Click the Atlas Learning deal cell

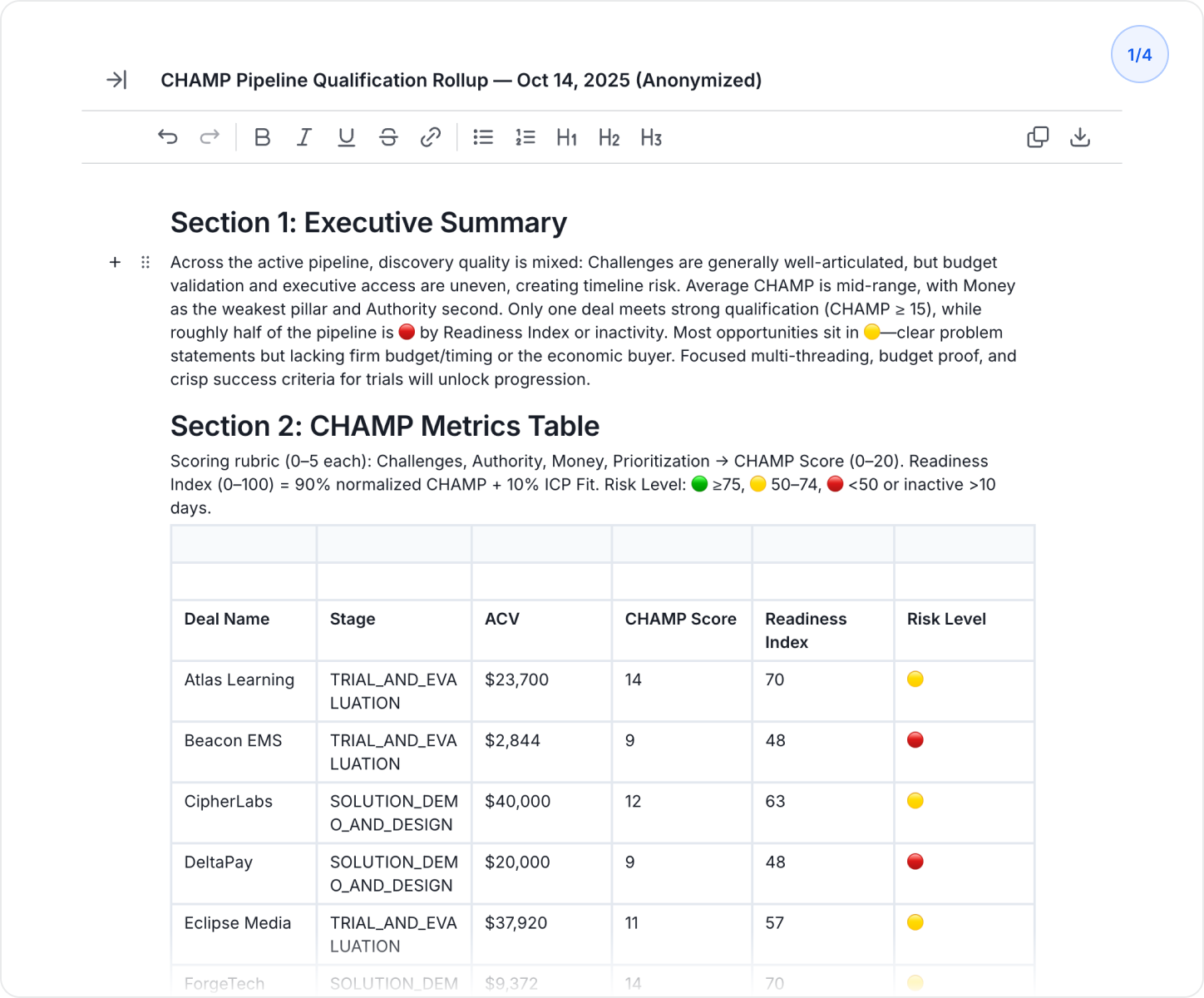click(x=244, y=691)
